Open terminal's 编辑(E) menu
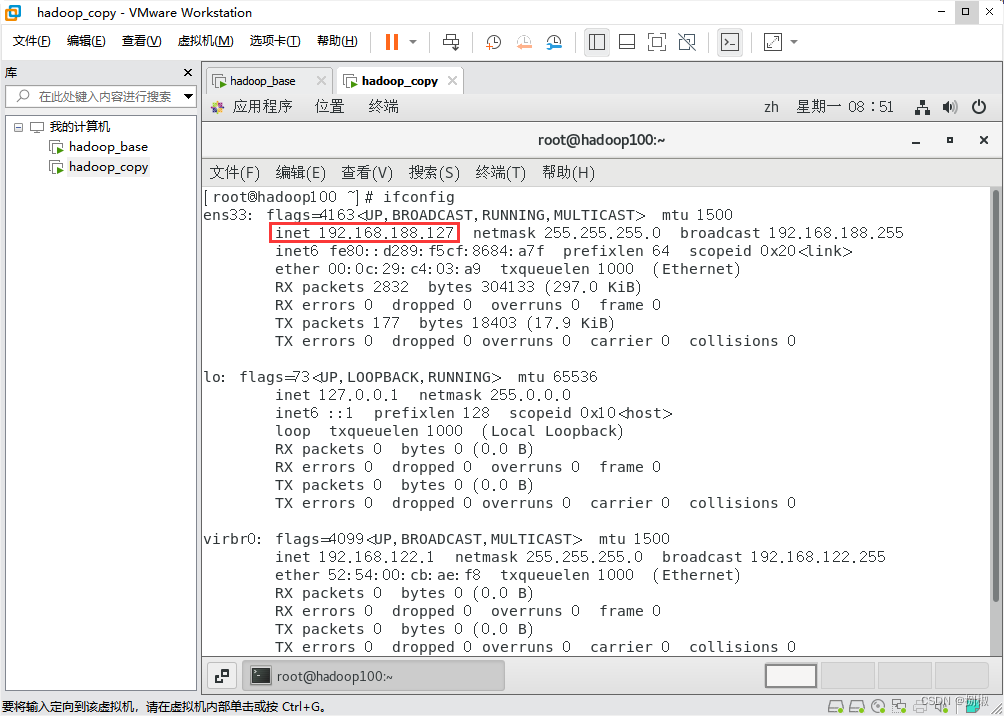The width and height of the screenshot is (1004, 716). click(x=300, y=173)
